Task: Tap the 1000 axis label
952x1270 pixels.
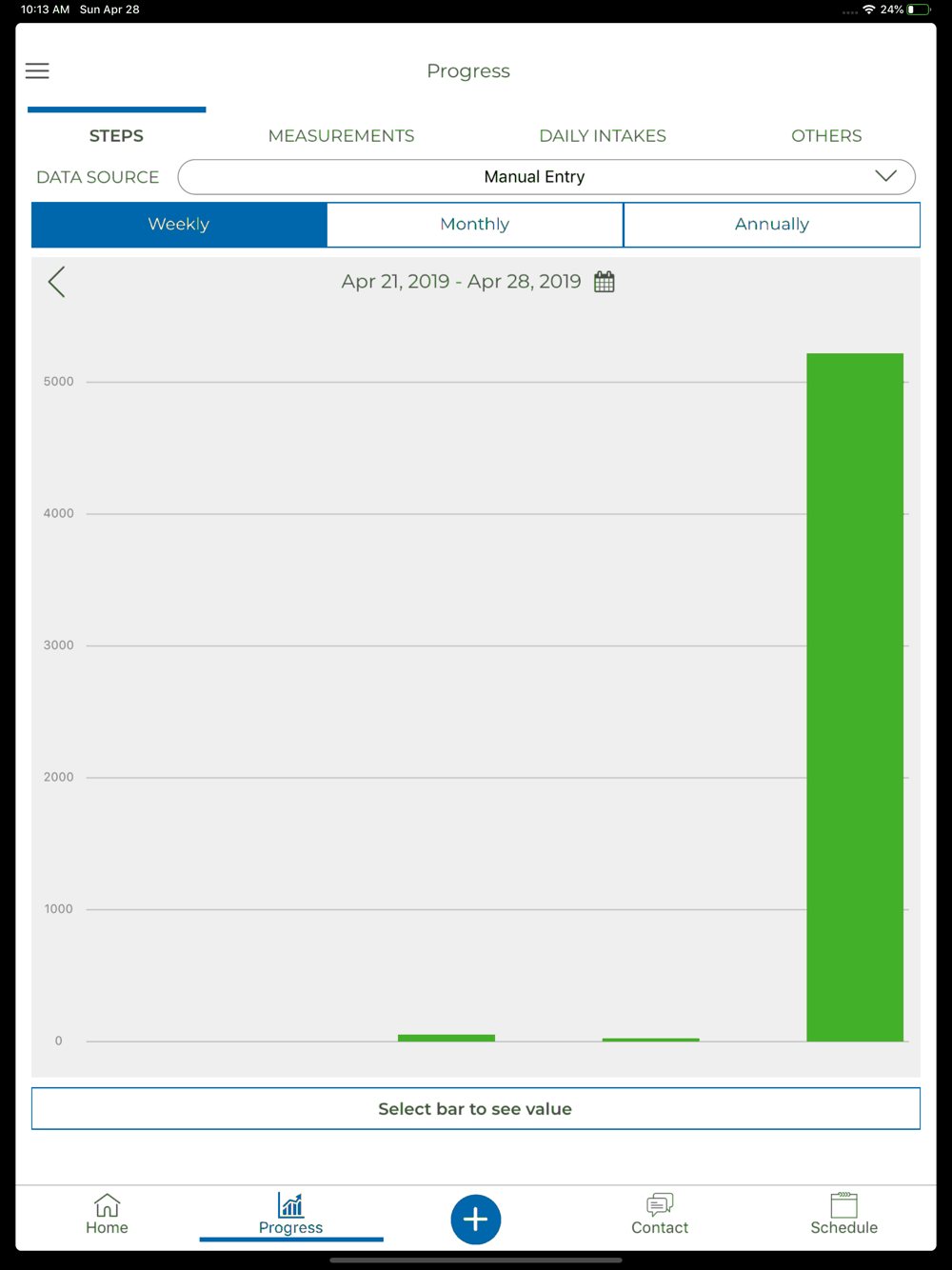Action: [x=58, y=909]
